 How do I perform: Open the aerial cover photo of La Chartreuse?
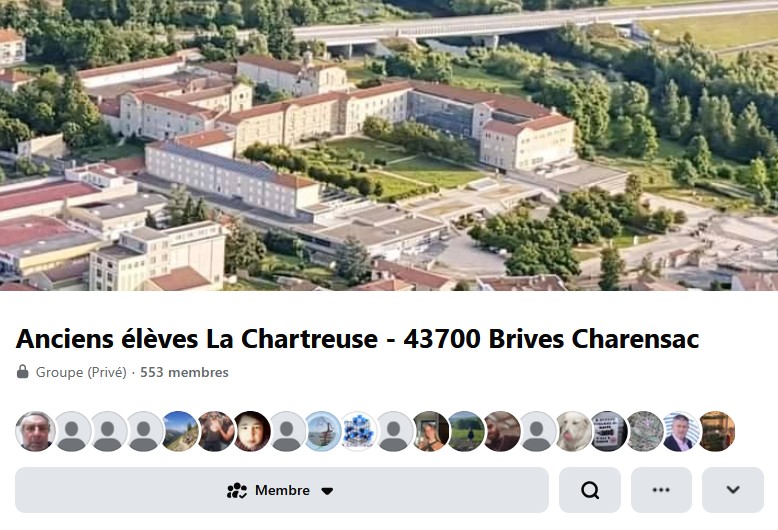click(389, 145)
